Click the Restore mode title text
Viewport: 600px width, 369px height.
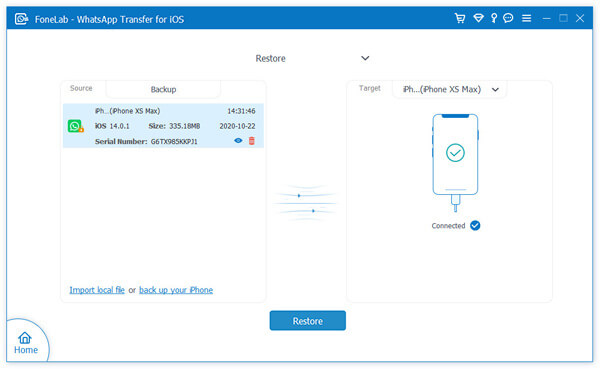click(x=271, y=59)
